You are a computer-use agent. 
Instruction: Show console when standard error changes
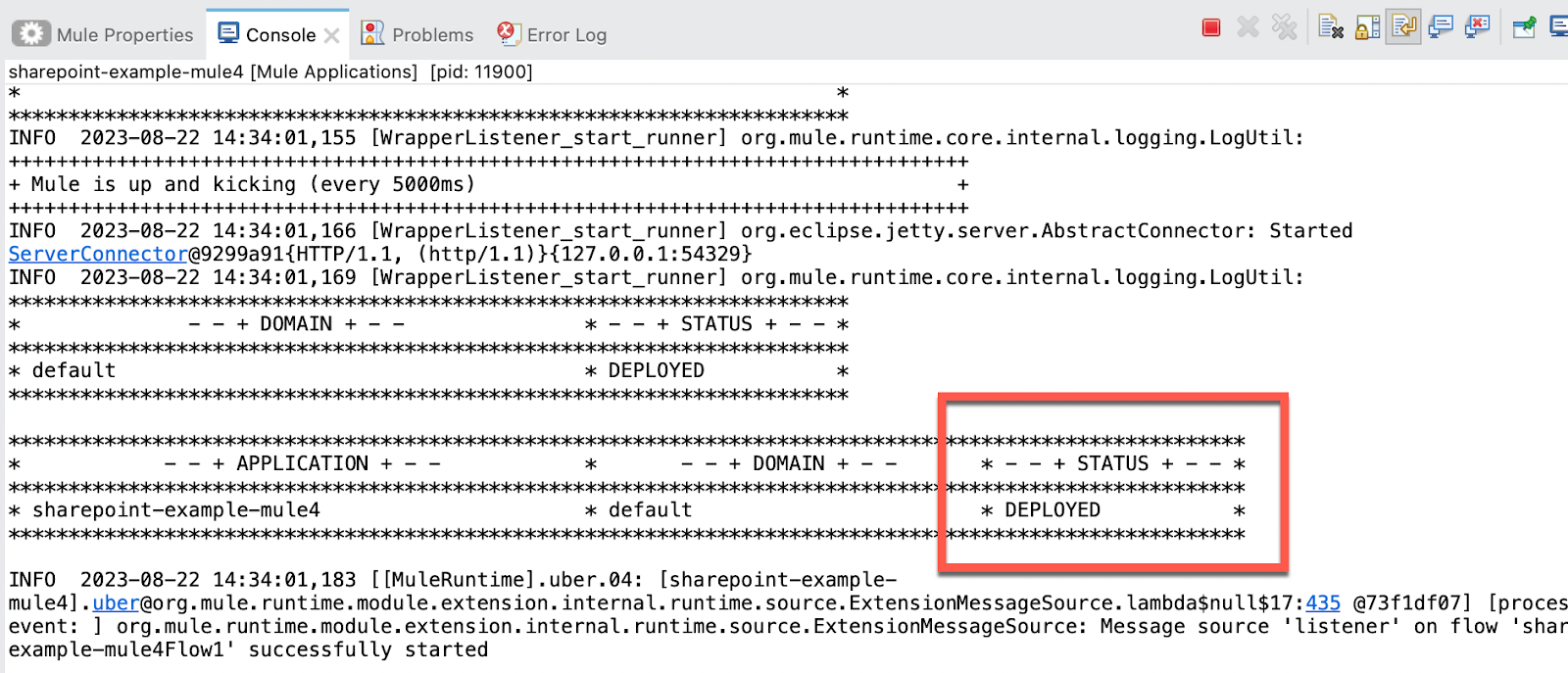point(1477,27)
